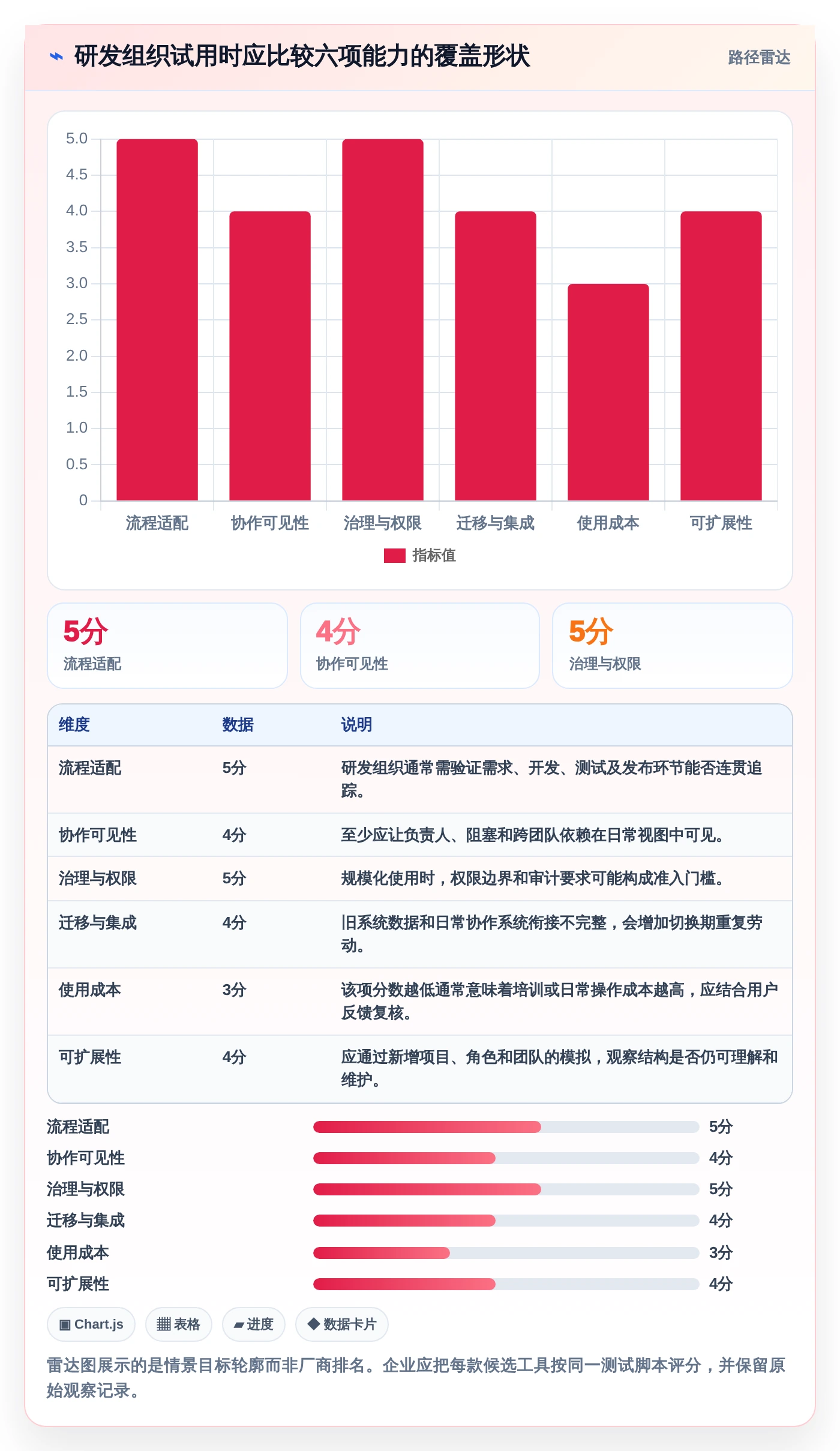Select the 可扩展性 bar in chart
This screenshot has width=840, height=1451.
(x=721, y=356)
